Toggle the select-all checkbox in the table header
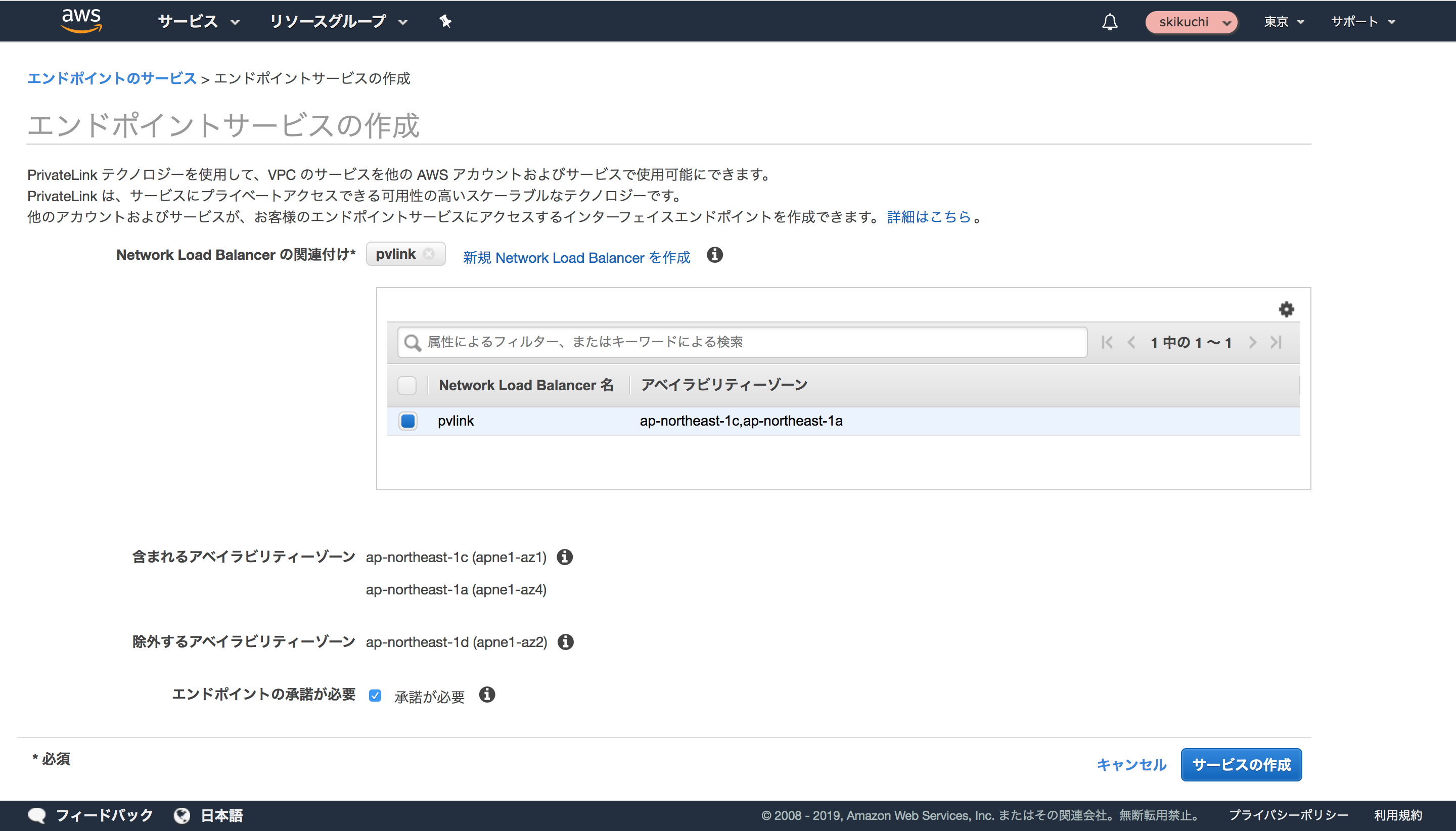Image resolution: width=1456 pixels, height=831 pixels. [407, 385]
